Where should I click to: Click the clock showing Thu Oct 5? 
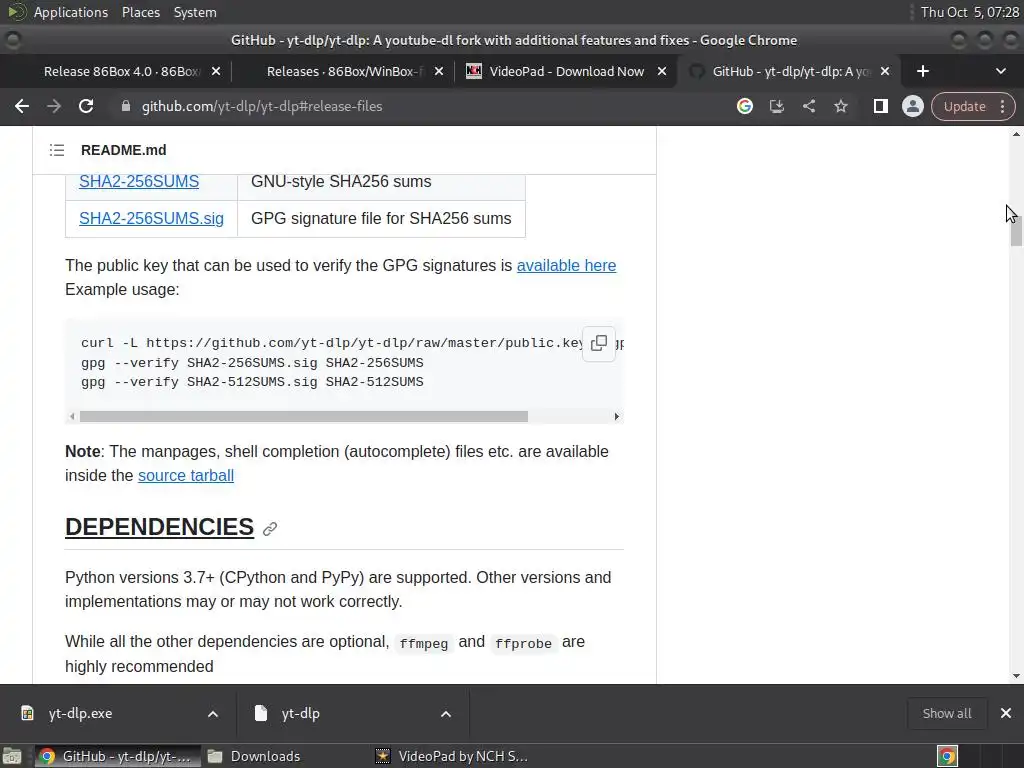969,12
